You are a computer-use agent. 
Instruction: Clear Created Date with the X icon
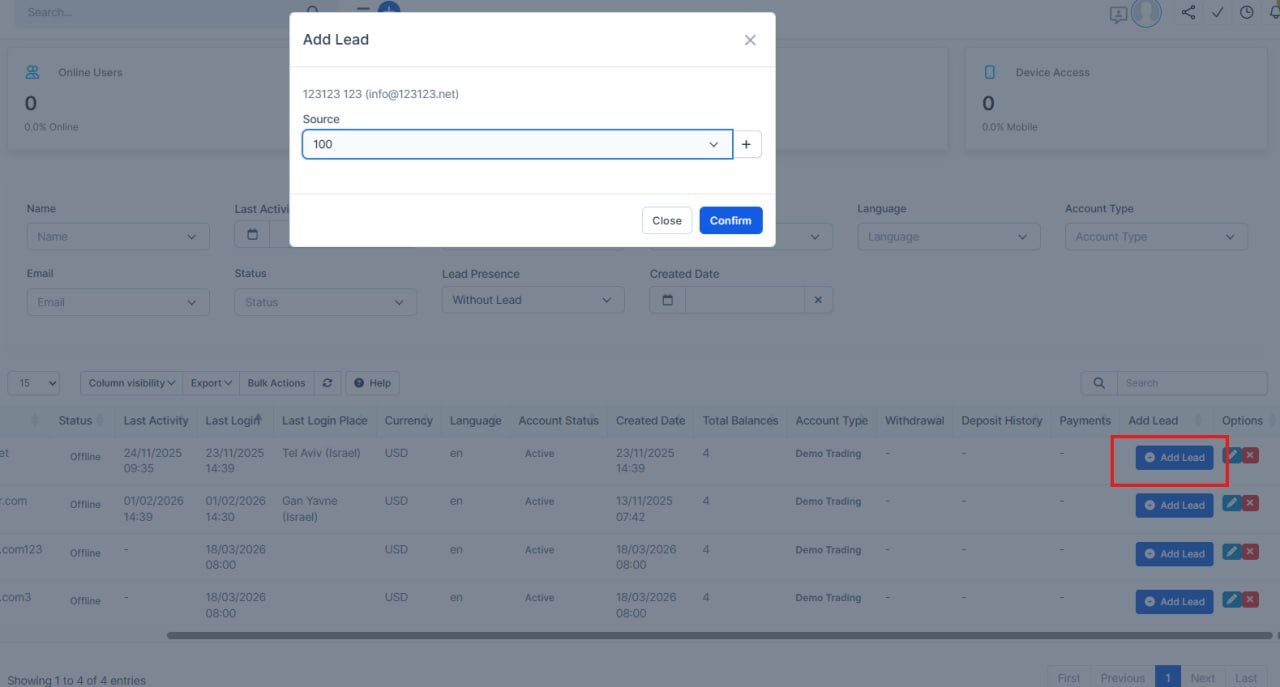click(818, 300)
